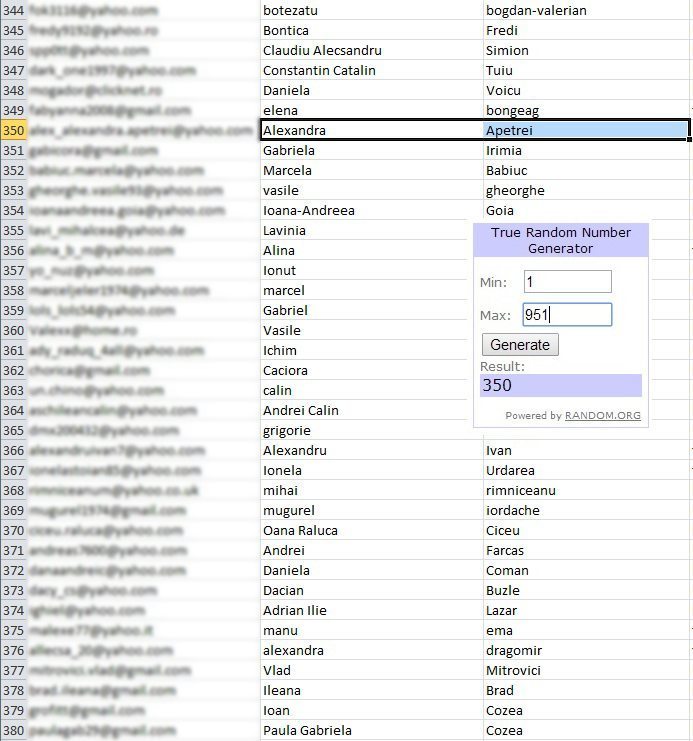The height and width of the screenshot is (741, 693).
Task: Select the Lazar cell
Action: 586,611
